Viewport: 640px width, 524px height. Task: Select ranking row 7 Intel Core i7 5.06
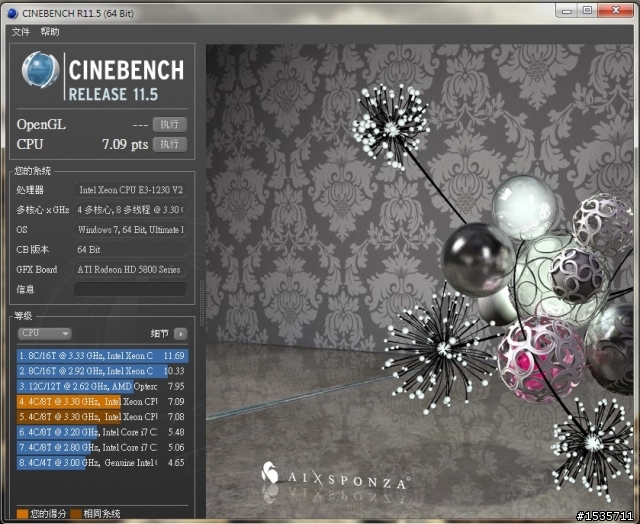click(x=102, y=447)
